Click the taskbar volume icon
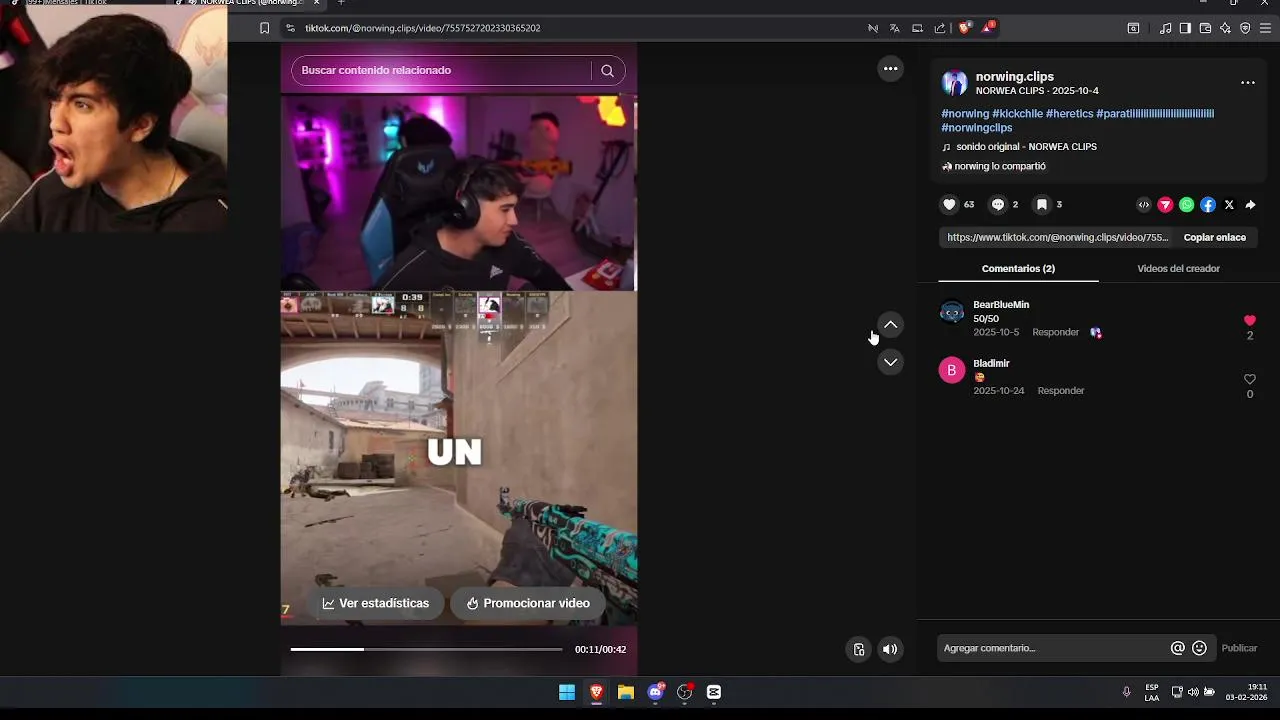Image resolution: width=1280 pixels, height=720 pixels. (1193, 692)
